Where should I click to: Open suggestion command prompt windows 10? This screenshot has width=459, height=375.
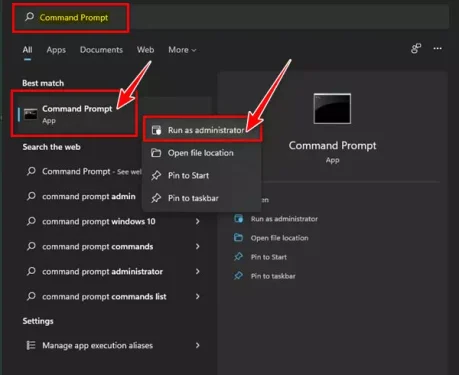(x=113, y=221)
